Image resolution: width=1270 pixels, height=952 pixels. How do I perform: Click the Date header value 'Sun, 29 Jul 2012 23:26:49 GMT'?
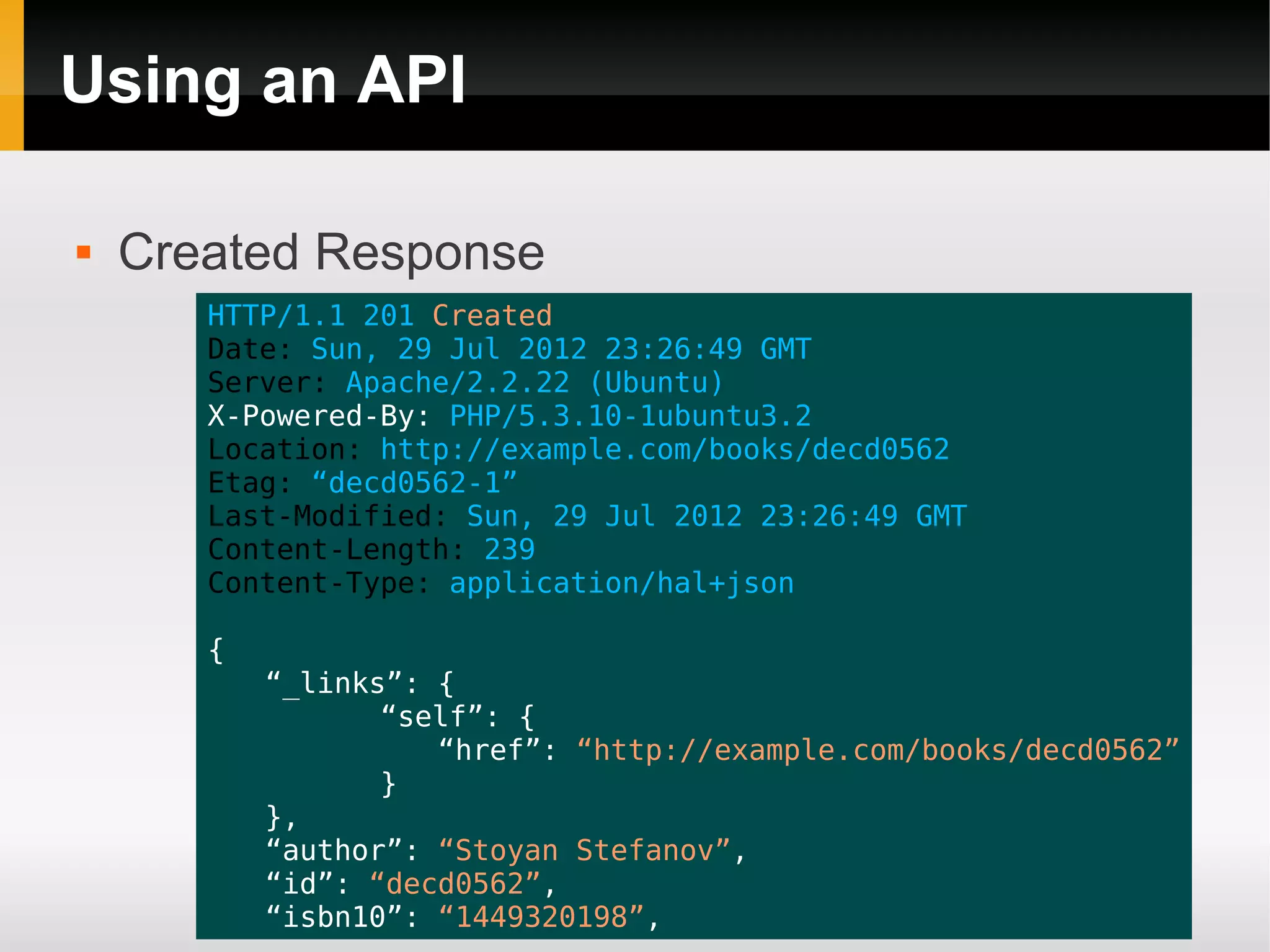tap(561, 349)
